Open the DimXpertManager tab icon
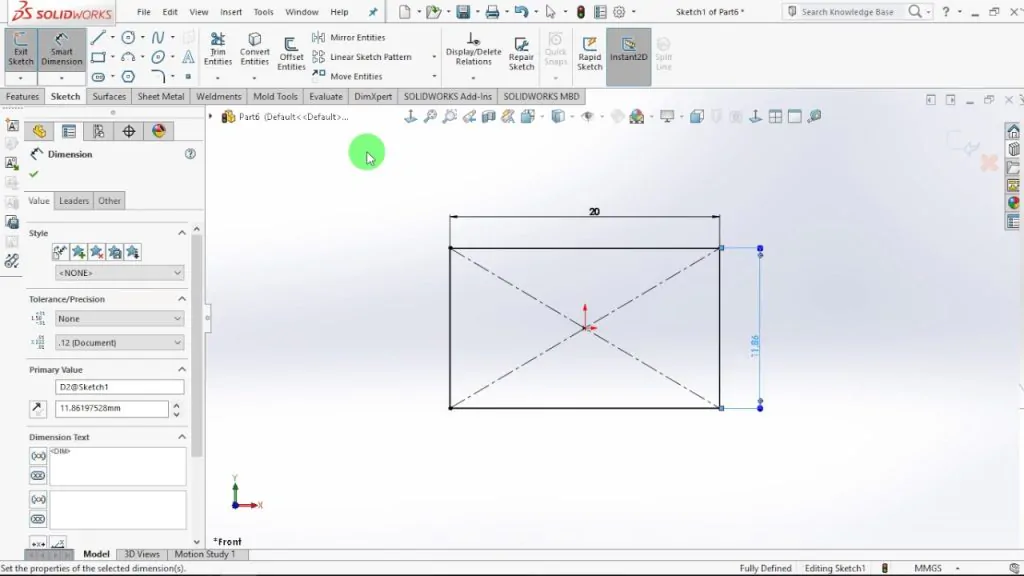This screenshot has height=576, width=1024. [129, 131]
